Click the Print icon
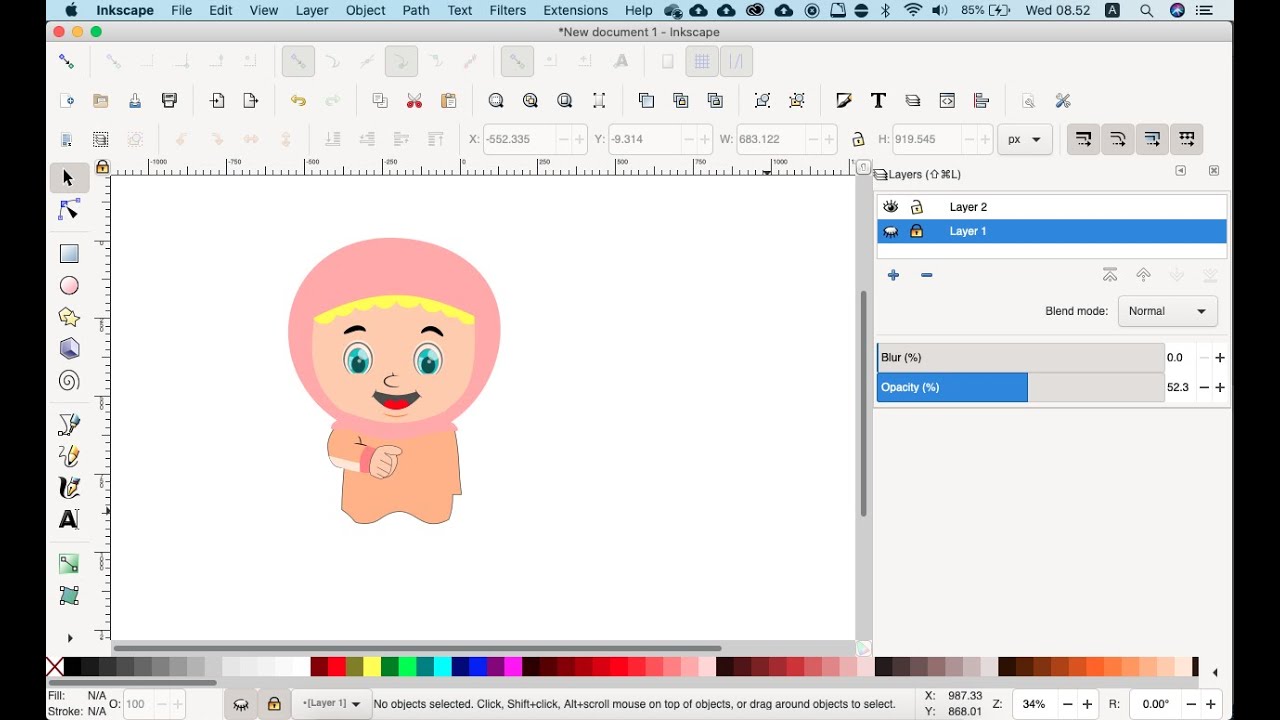This screenshot has width=1280, height=720. (169, 101)
